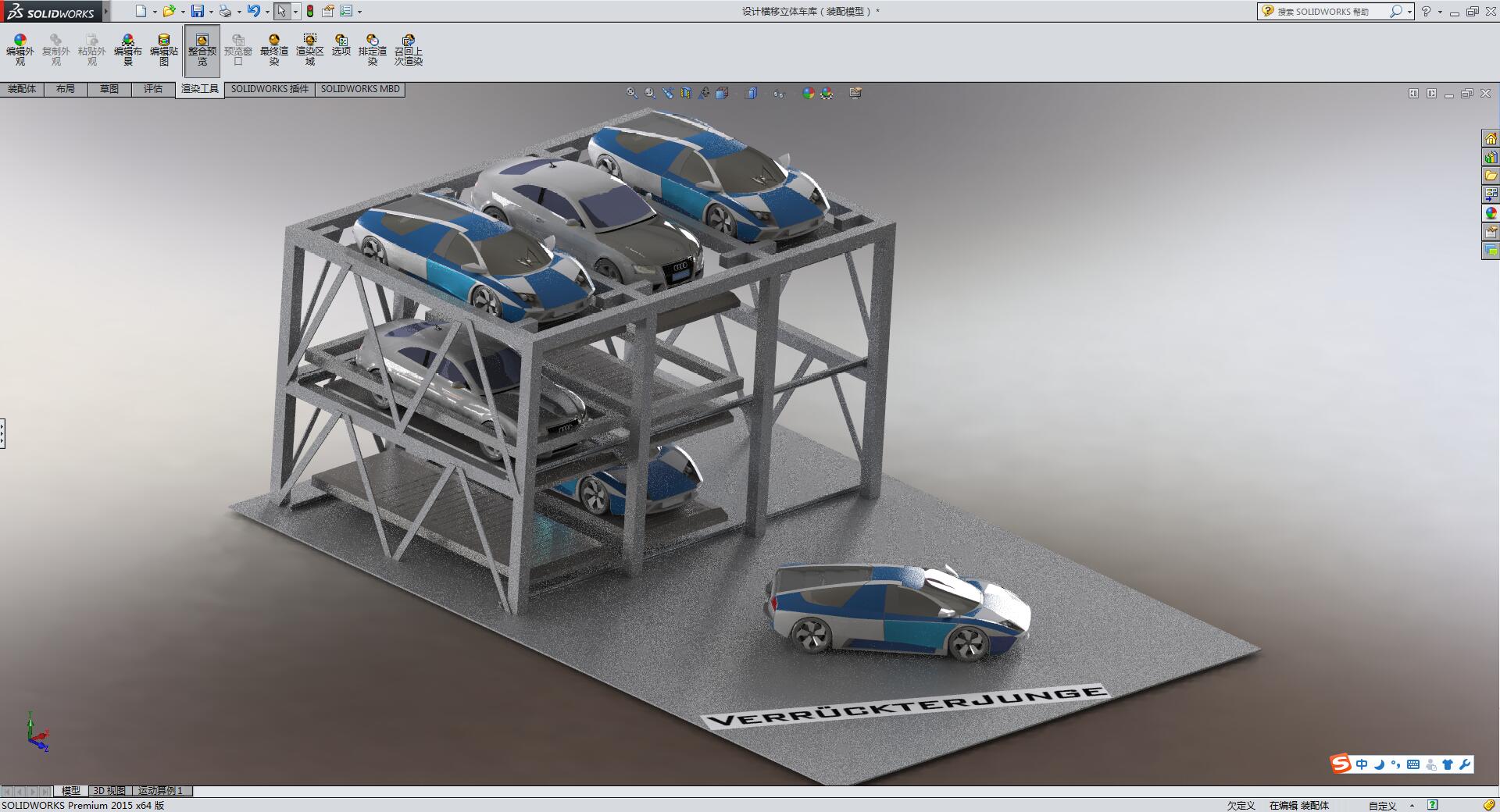Switch to the 评估 (Evaluate) tab
Viewport: 1500px width, 812px height.
click(x=153, y=89)
